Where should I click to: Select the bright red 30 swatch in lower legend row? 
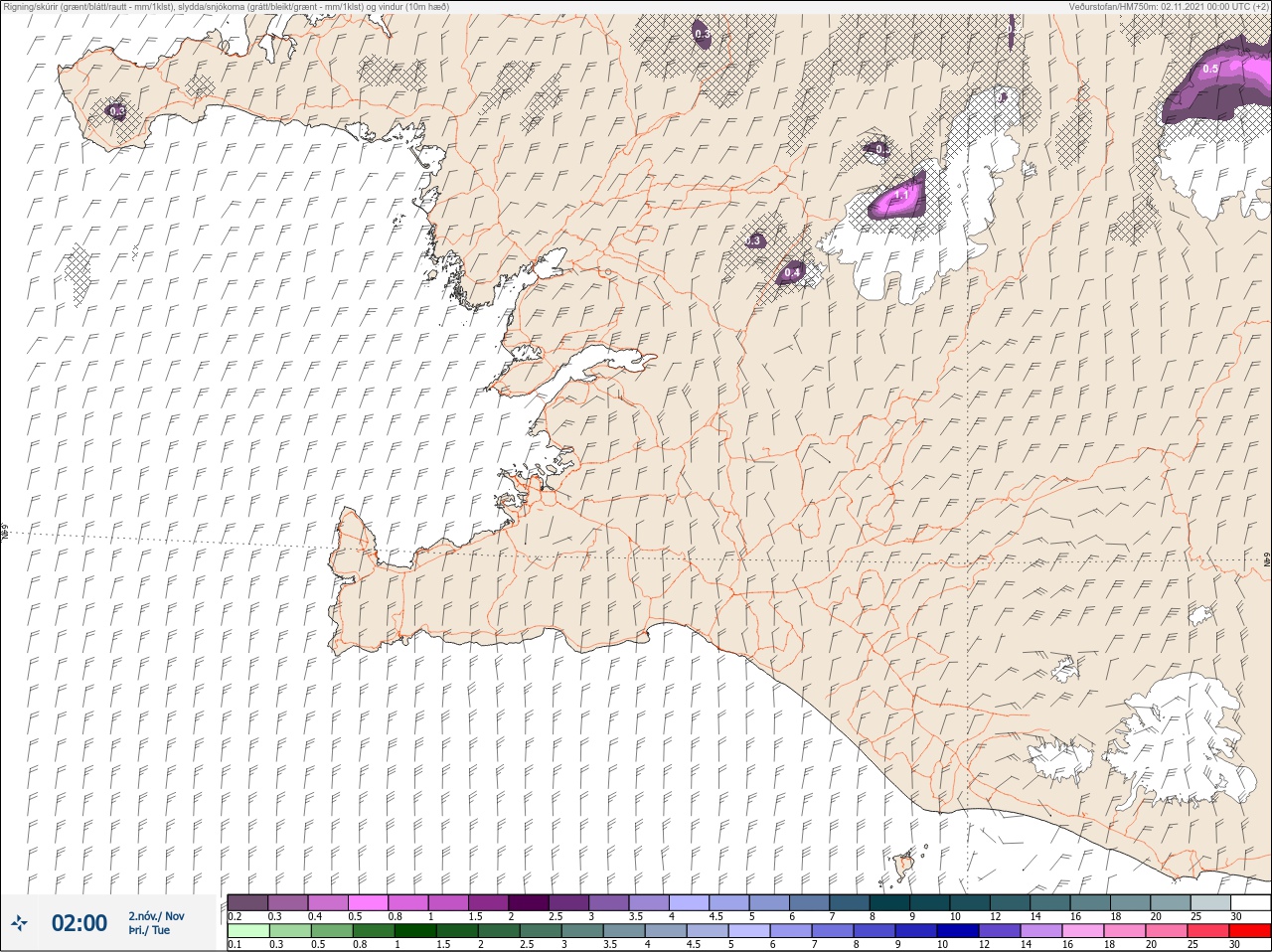point(1249,931)
